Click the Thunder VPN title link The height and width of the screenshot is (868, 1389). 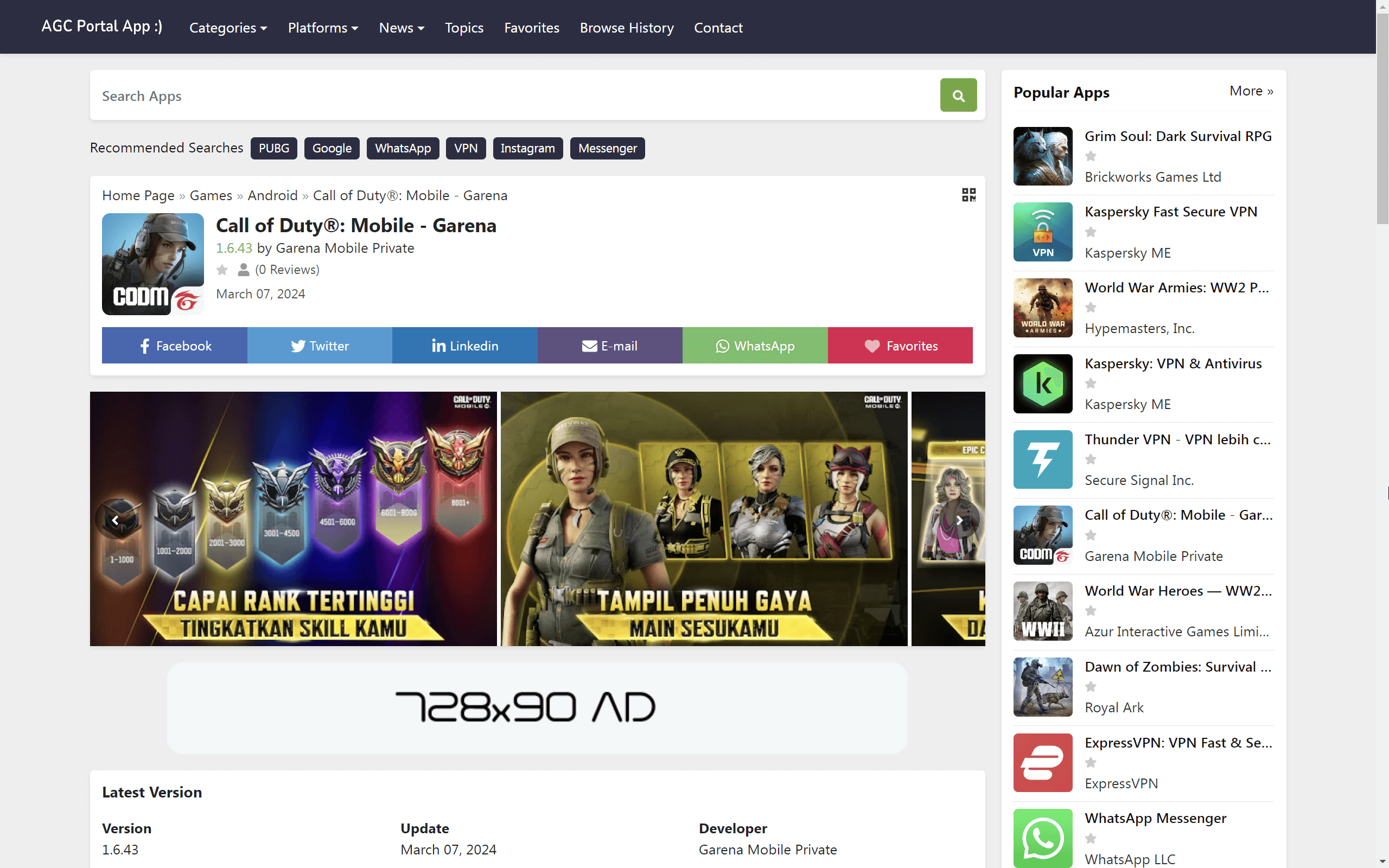click(x=1178, y=439)
